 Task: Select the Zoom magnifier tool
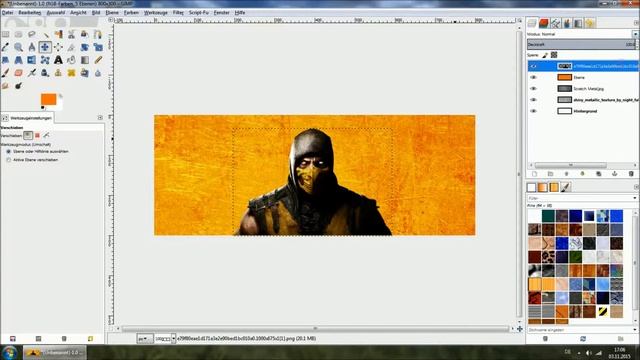point(18,47)
